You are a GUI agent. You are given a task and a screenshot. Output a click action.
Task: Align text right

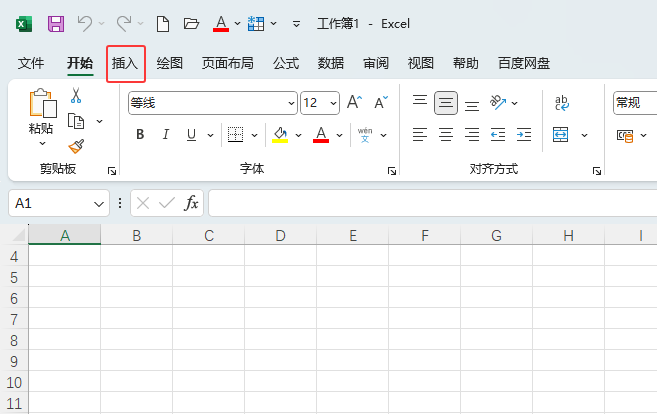click(472, 135)
